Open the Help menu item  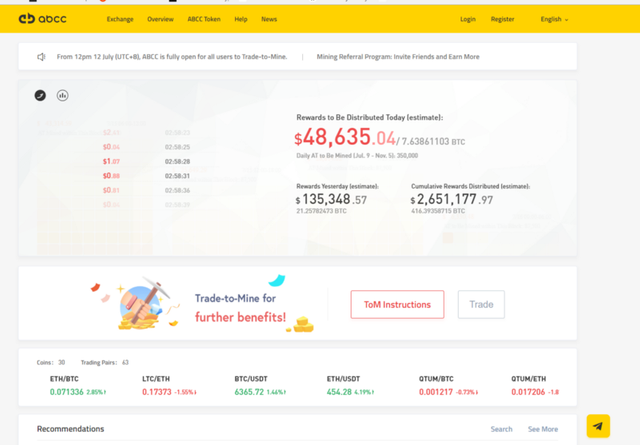241,19
